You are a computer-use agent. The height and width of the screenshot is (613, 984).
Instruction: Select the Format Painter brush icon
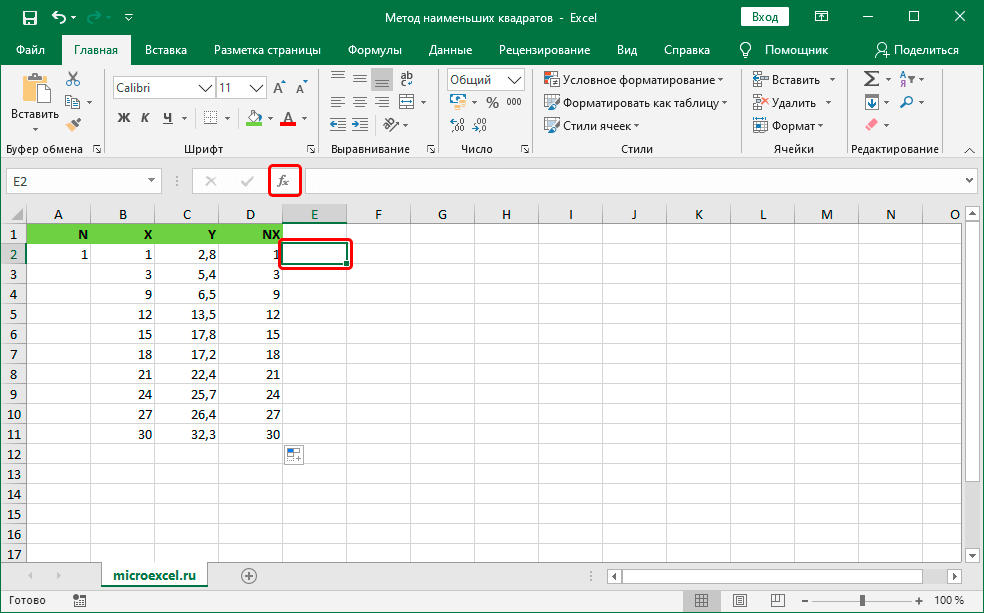point(73,124)
